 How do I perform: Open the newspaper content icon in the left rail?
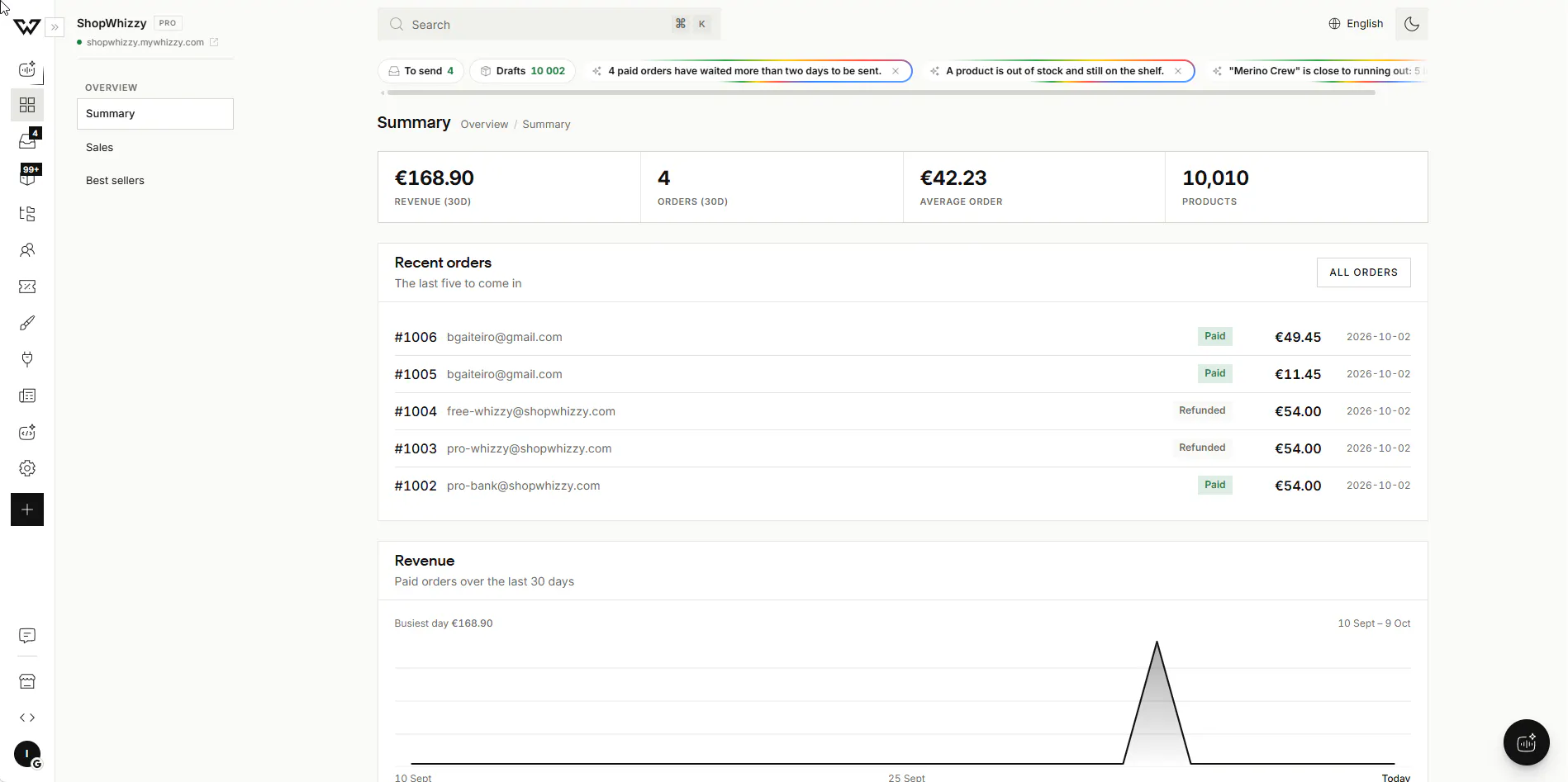27,396
